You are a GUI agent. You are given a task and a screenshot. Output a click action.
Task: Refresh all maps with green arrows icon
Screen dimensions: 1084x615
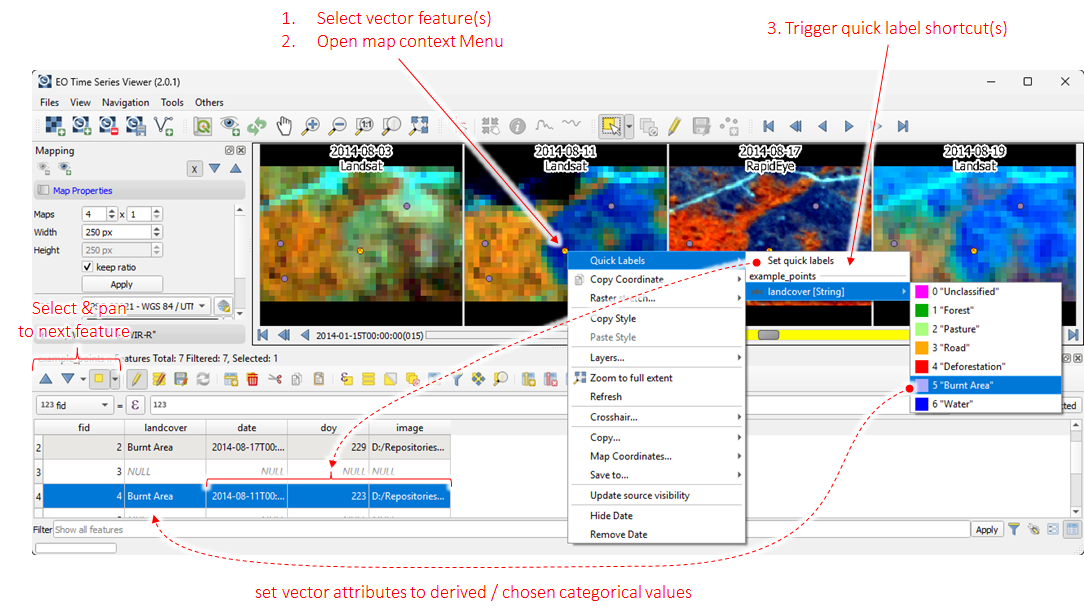coord(256,126)
